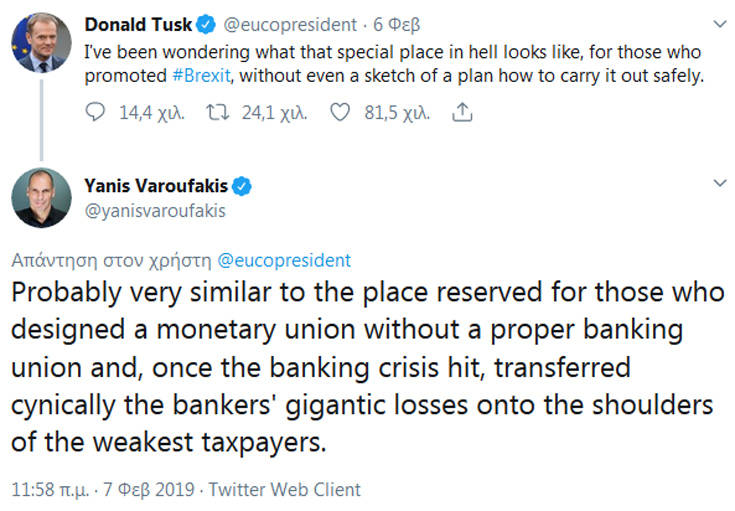Open Yanis Varoufakis's profile picture

[41, 198]
